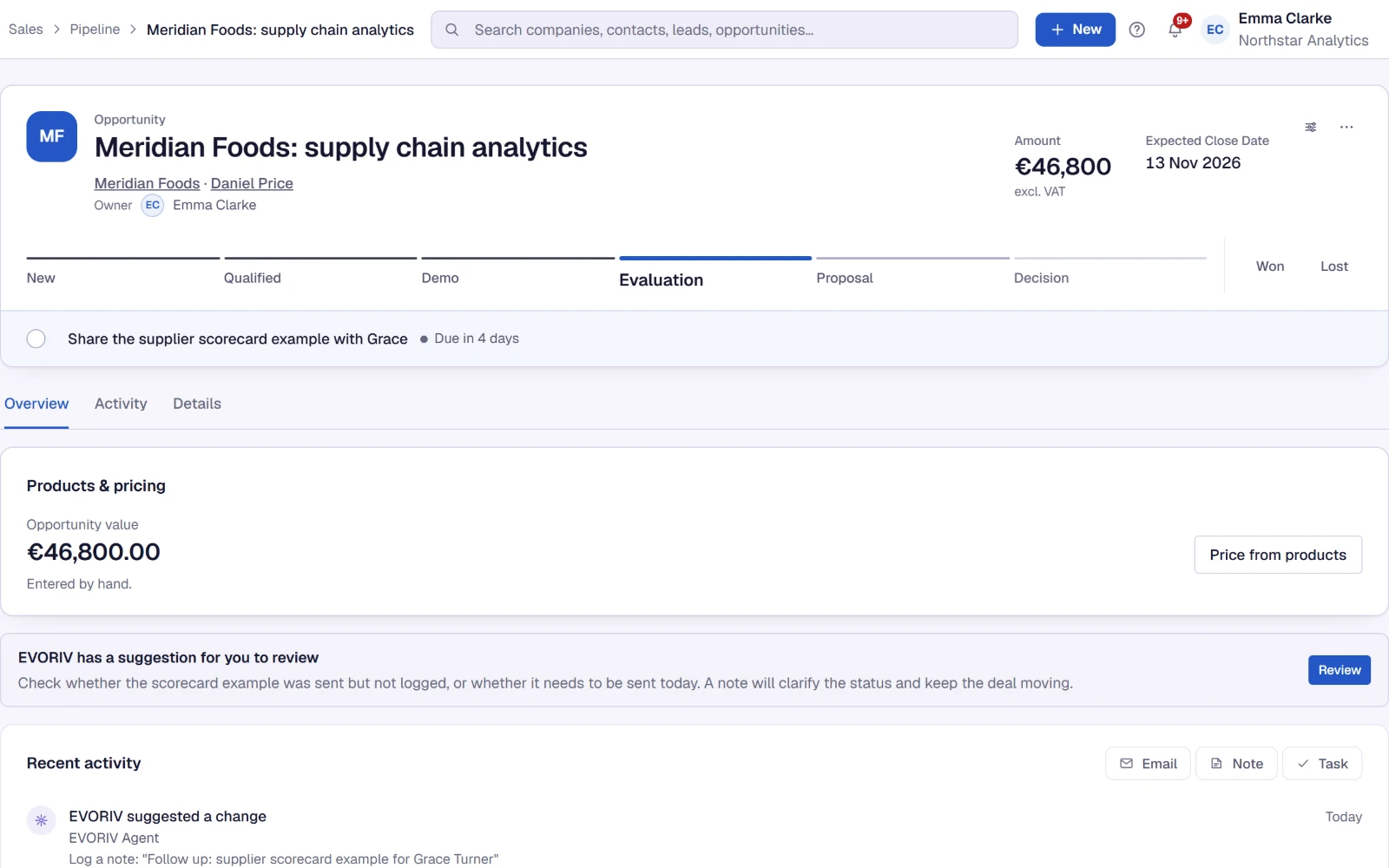The height and width of the screenshot is (868, 1389).
Task: Open the display settings sliders icon
Action: click(x=1310, y=127)
